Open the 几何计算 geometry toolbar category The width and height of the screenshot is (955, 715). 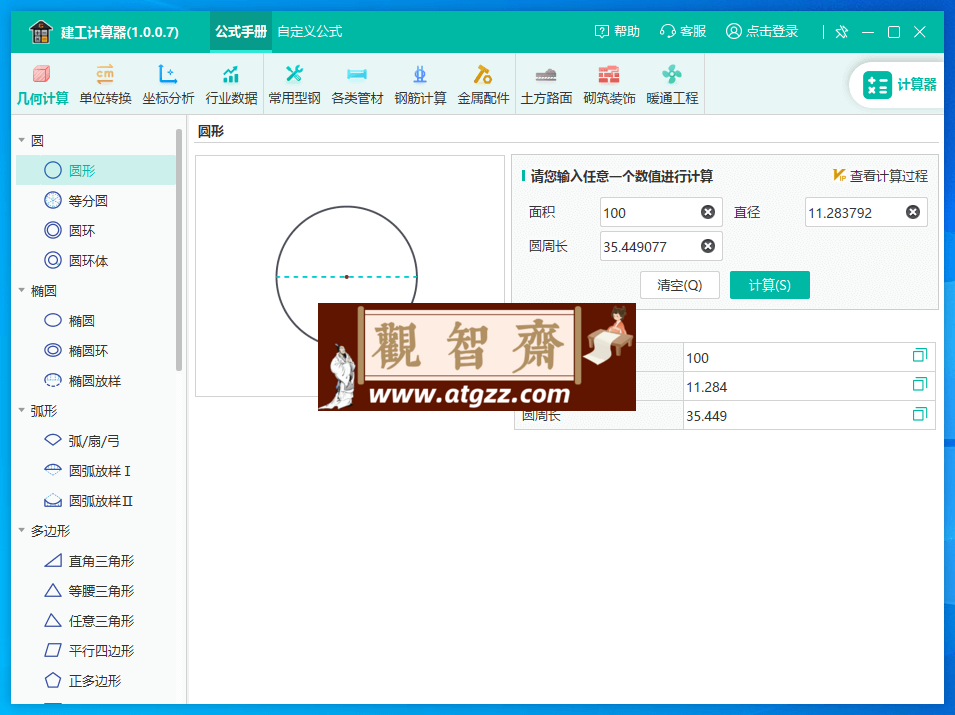tap(42, 85)
